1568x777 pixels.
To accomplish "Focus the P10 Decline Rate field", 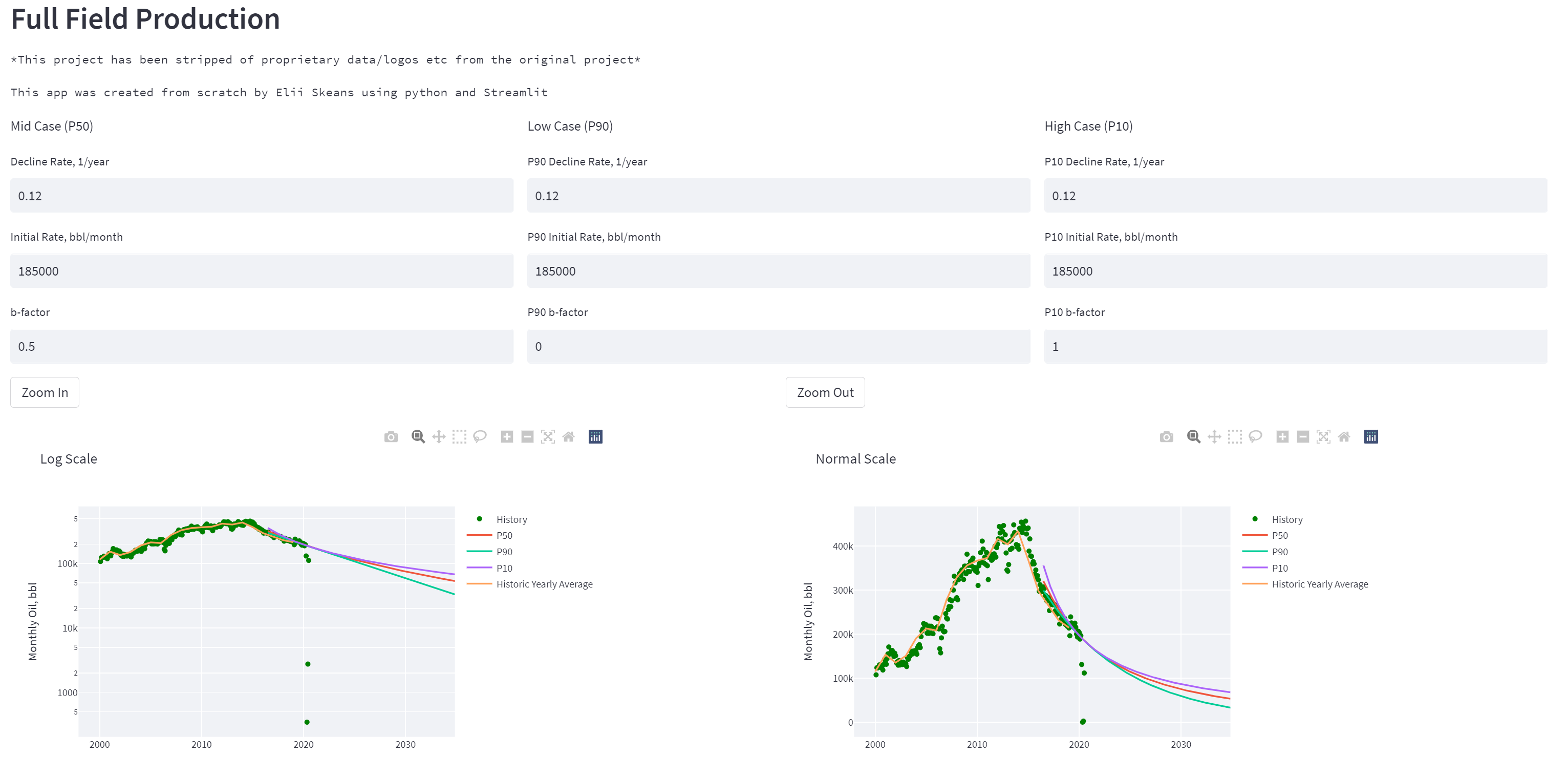I will point(1295,196).
